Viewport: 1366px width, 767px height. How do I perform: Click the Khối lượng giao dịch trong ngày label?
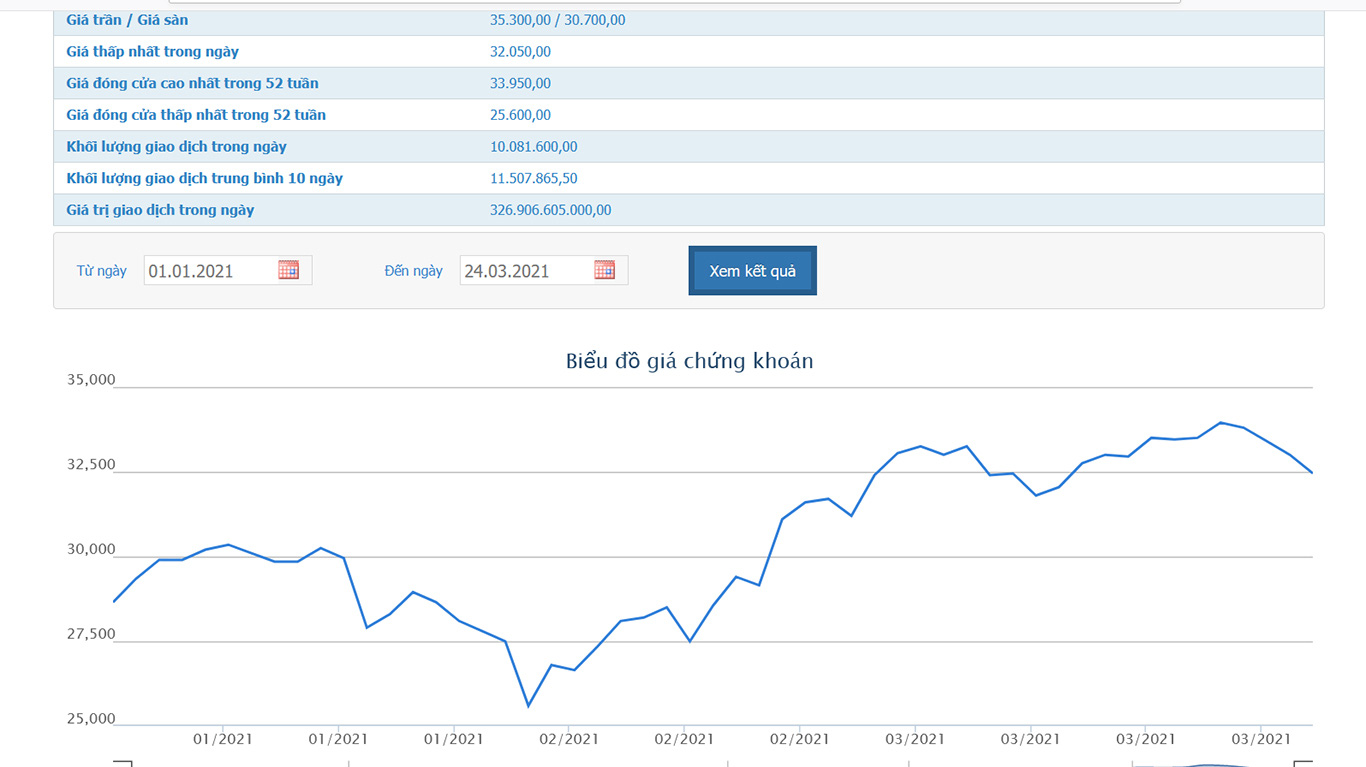click(x=176, y=147)
